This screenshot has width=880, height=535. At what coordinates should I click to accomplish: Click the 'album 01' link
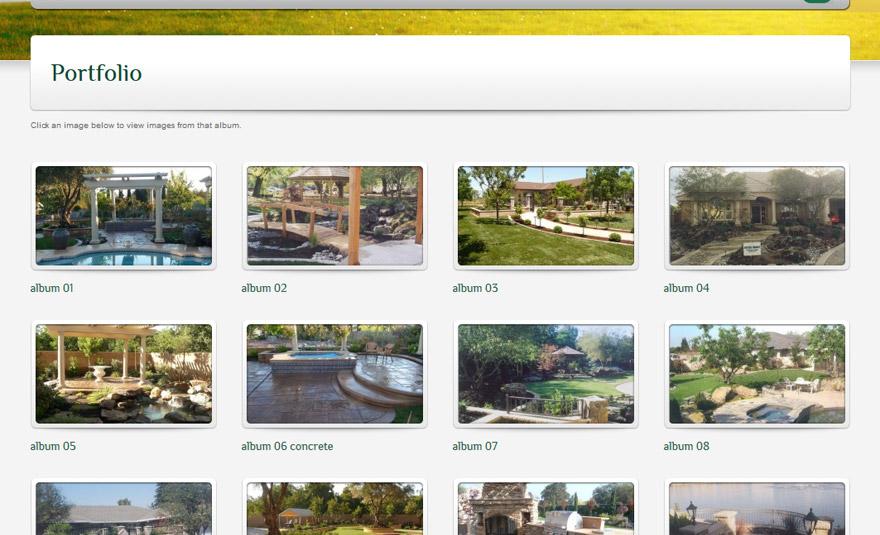[x=52, y=288]
